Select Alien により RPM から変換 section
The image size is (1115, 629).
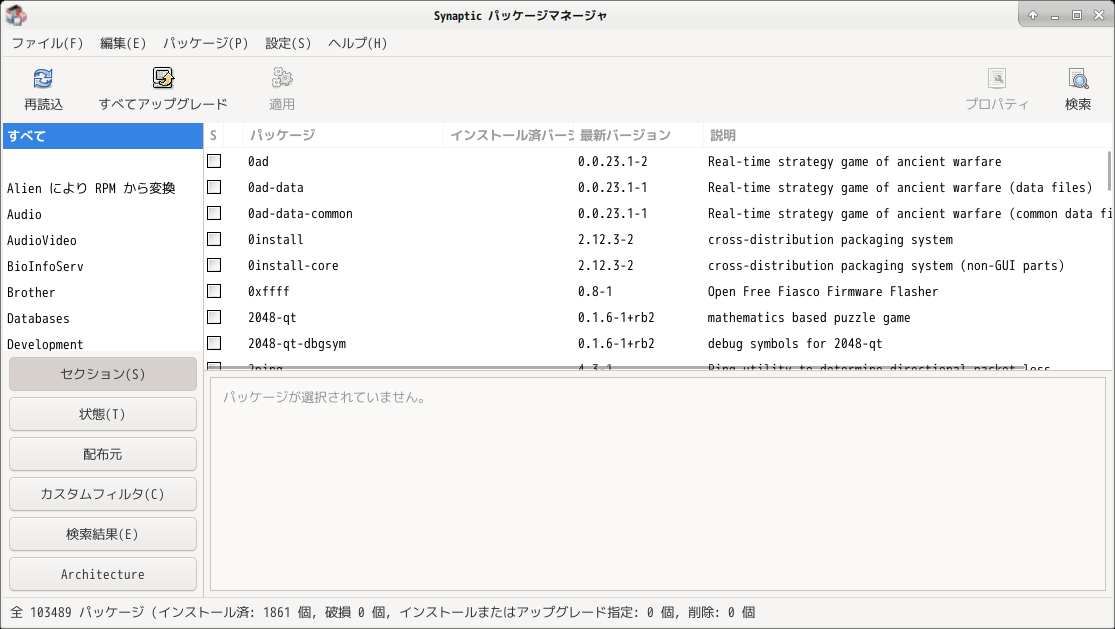pos(102,188)
